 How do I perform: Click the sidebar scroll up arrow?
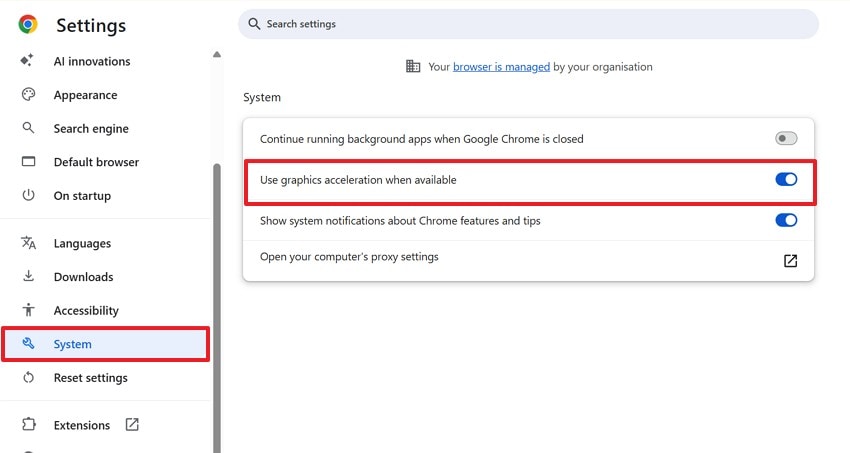pyautogui.click(x=217, y=54)
